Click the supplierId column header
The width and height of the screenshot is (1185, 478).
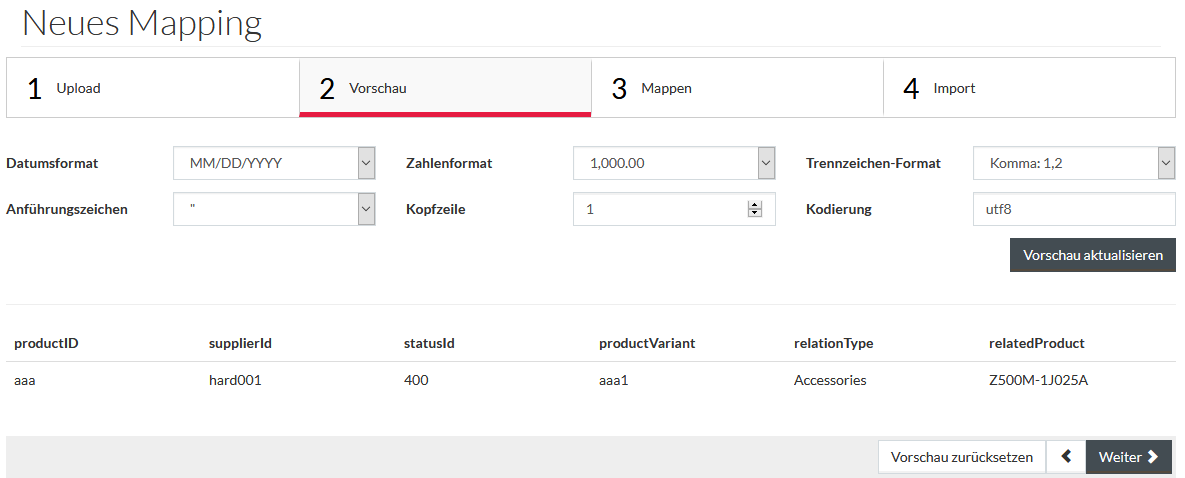pos(240,343)
